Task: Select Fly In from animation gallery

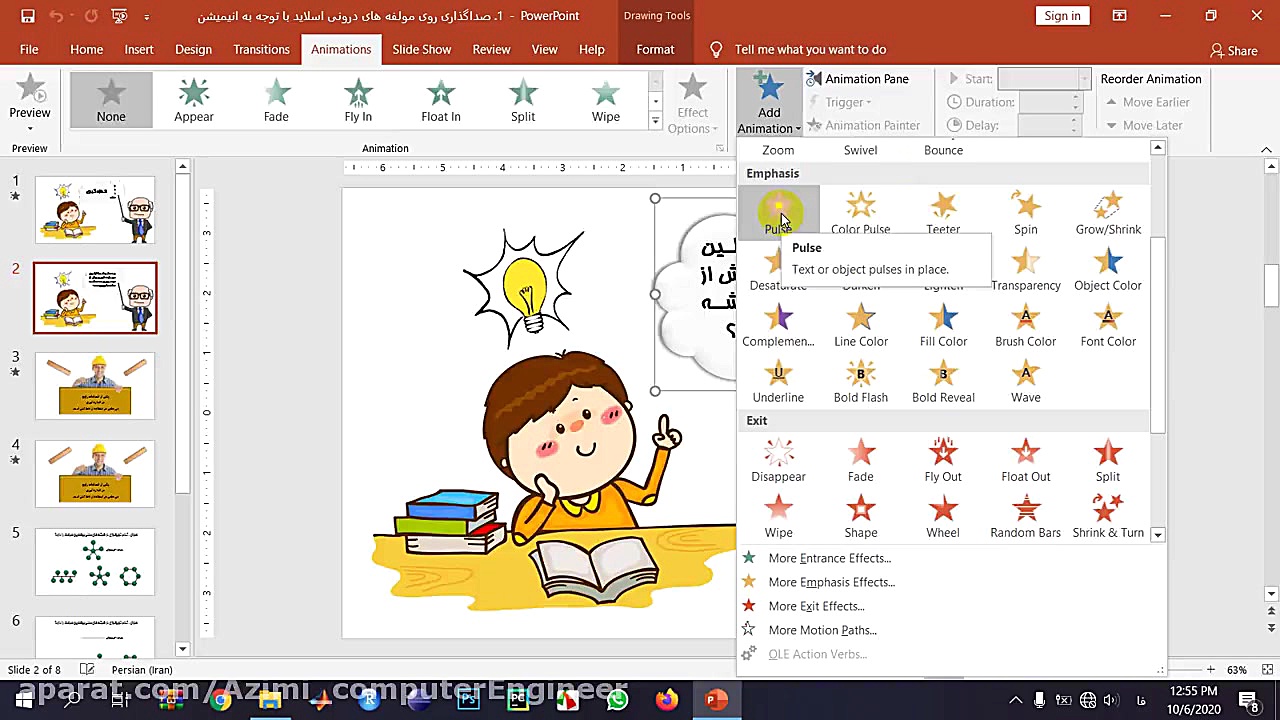Action: (358, 101)
